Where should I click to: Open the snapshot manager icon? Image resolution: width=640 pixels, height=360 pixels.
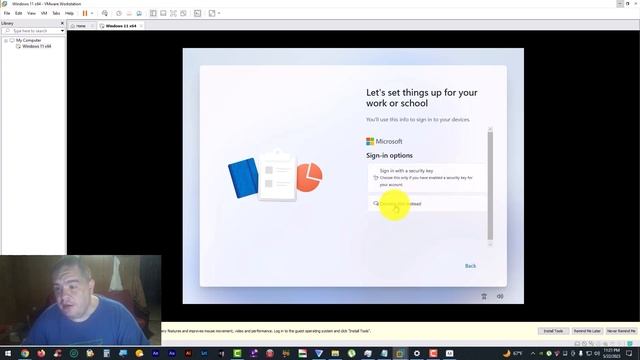pos(139,13)
